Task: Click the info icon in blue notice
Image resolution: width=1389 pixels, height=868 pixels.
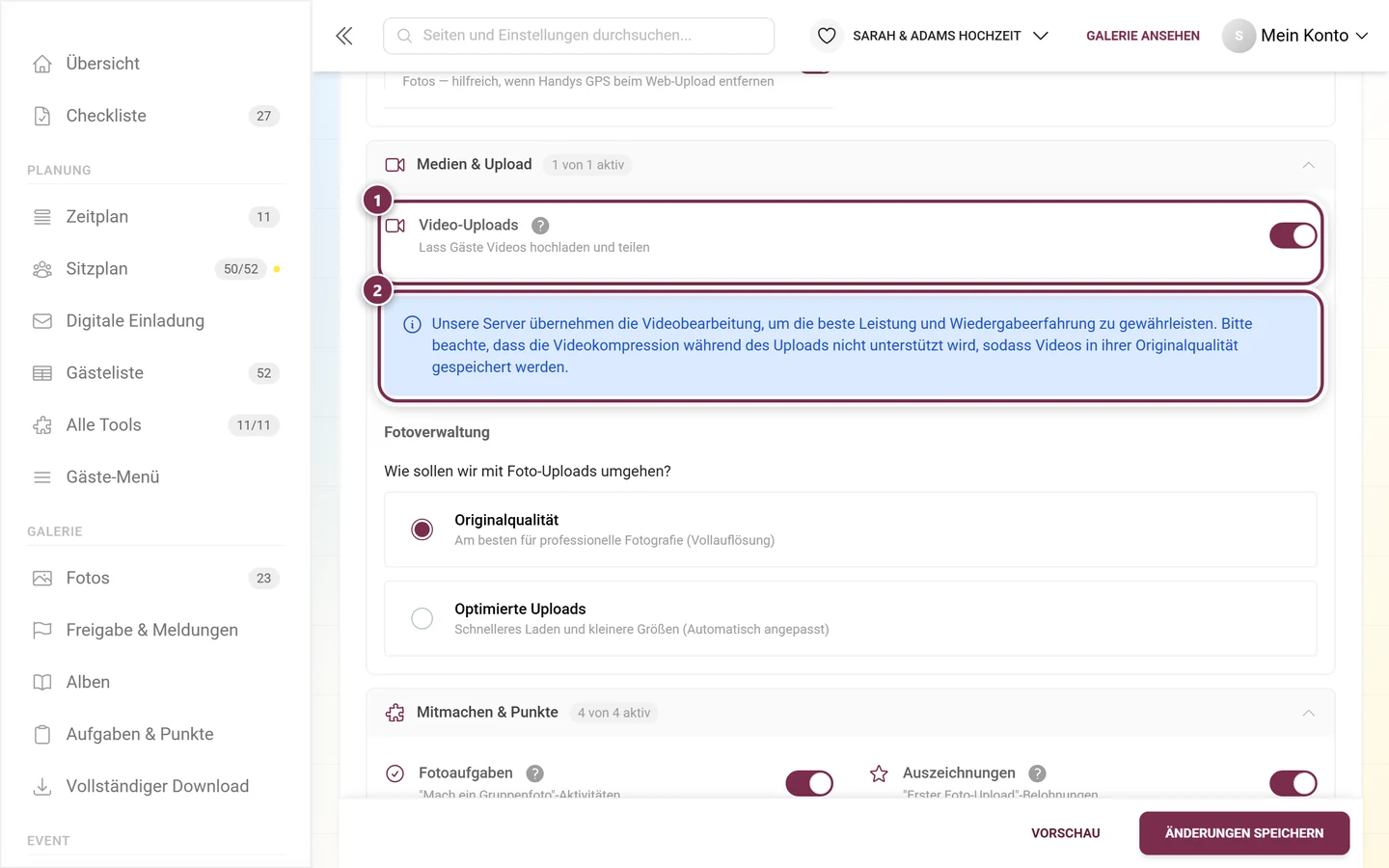Action: click(412, 324)
